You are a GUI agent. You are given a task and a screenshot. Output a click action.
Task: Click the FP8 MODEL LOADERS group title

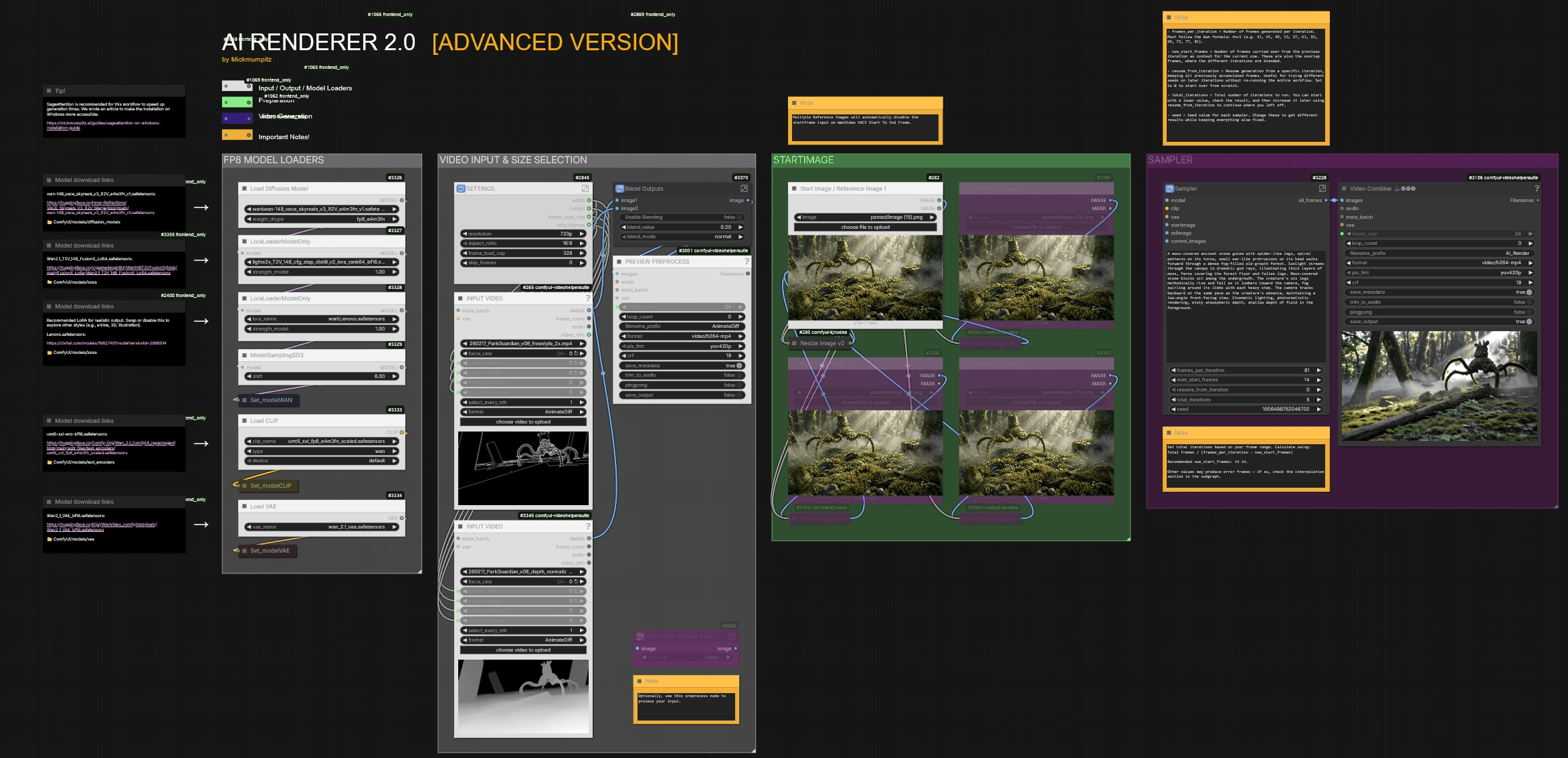click(x=274, y=160)
